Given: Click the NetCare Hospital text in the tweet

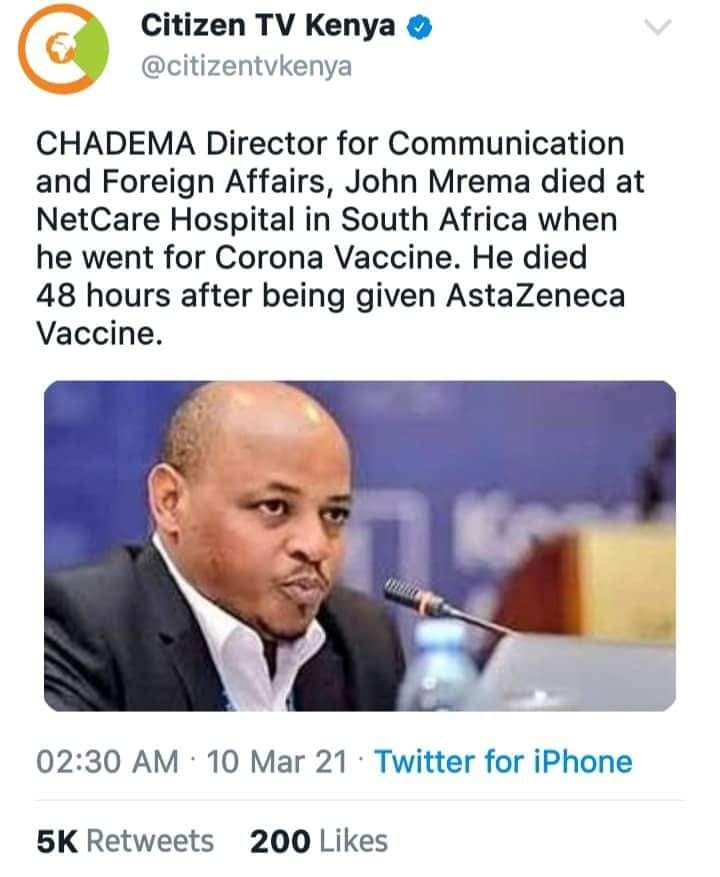Looking at the screenshot, I should (165, 219).
